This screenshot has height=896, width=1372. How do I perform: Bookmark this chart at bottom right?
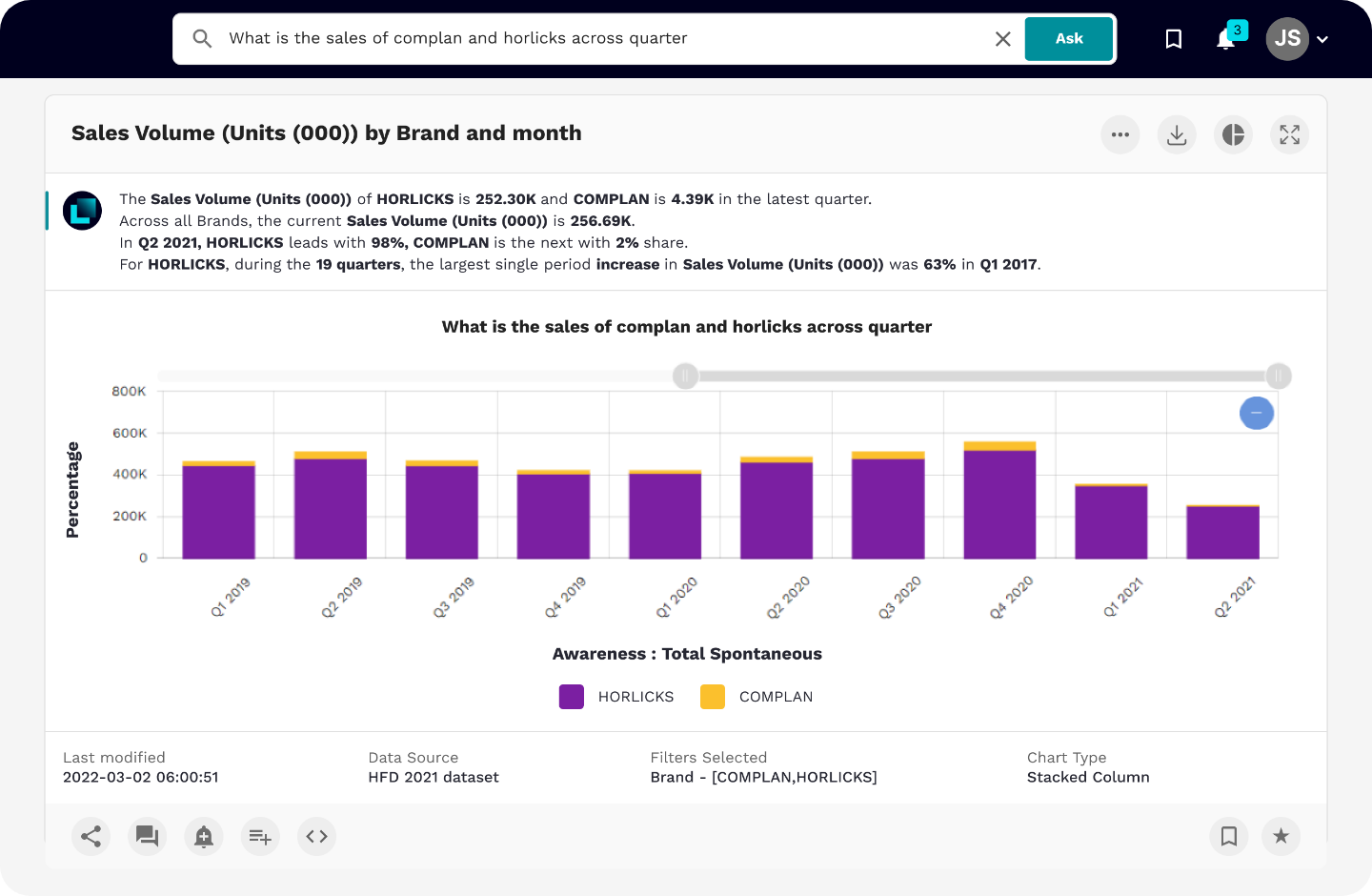tap(1229, 836)
